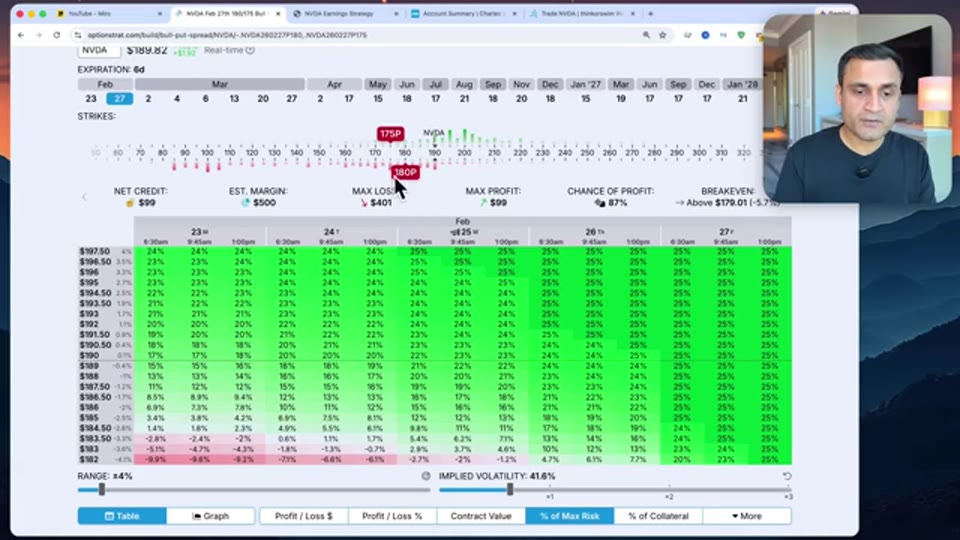Click the Range ±4% slider handle
960x540 pixels.
102,489
